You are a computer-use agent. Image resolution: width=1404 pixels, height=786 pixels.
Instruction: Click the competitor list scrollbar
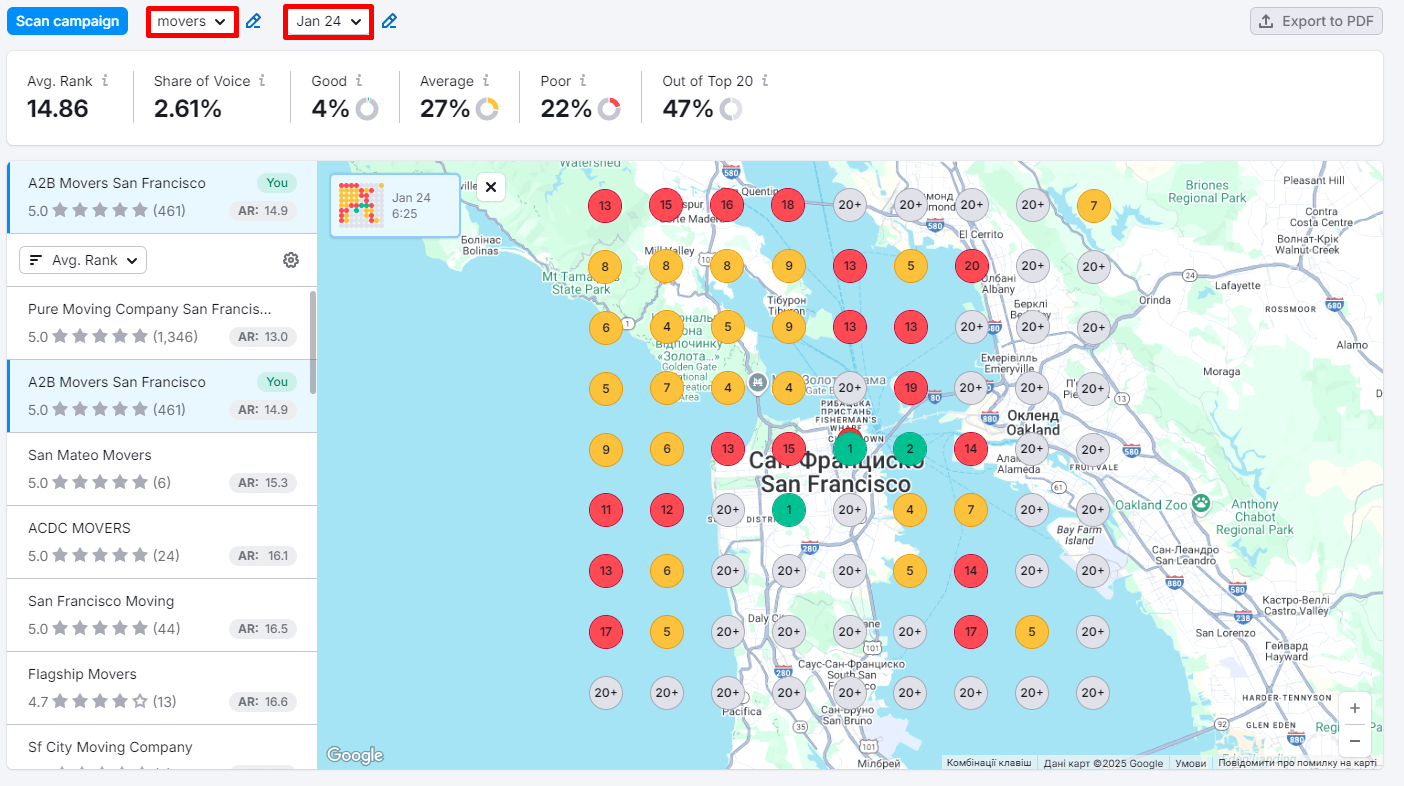point(313,342)
